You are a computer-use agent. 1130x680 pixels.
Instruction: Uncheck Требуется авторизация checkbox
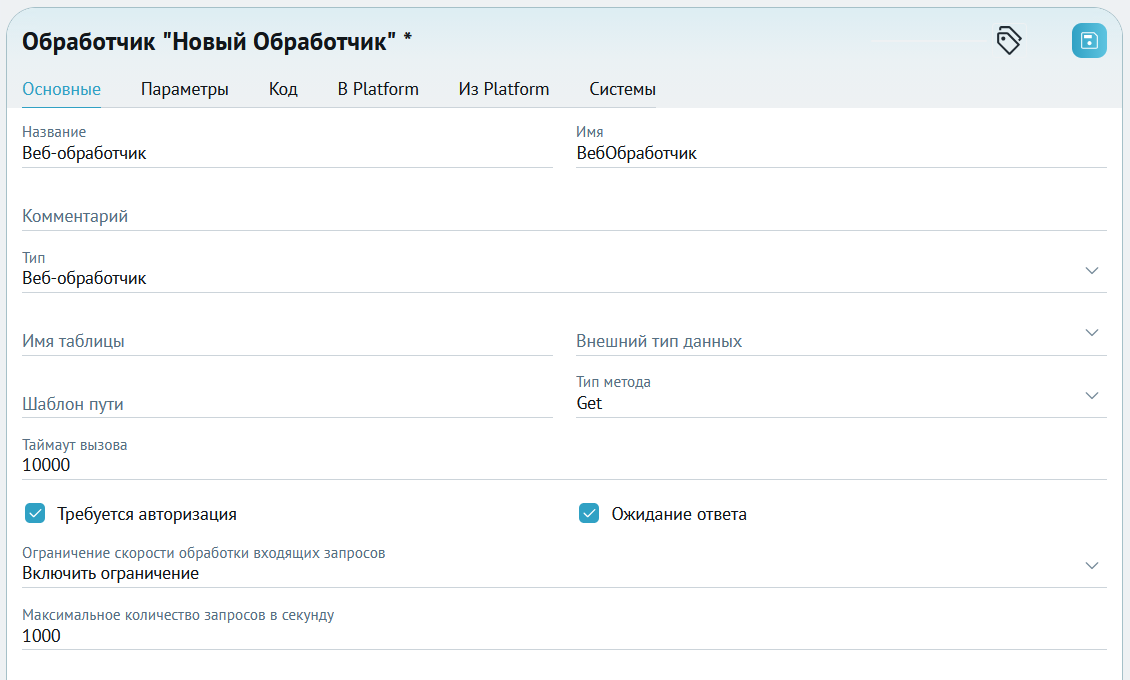click(x=35, y=513)
